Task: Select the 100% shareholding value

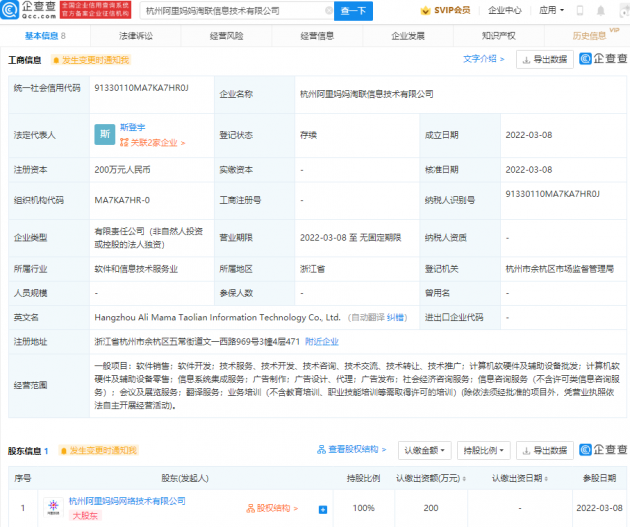Action: pyautogui.click(x=364, y=508)
